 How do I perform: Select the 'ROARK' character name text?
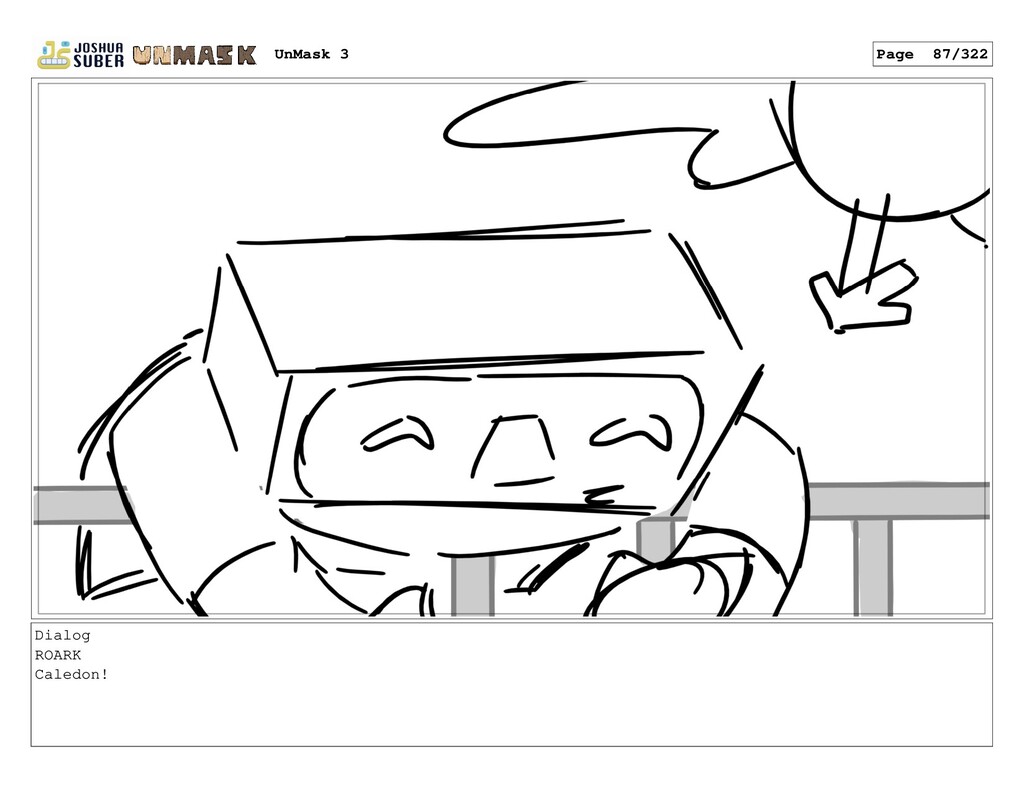click(x=58, y=655)
